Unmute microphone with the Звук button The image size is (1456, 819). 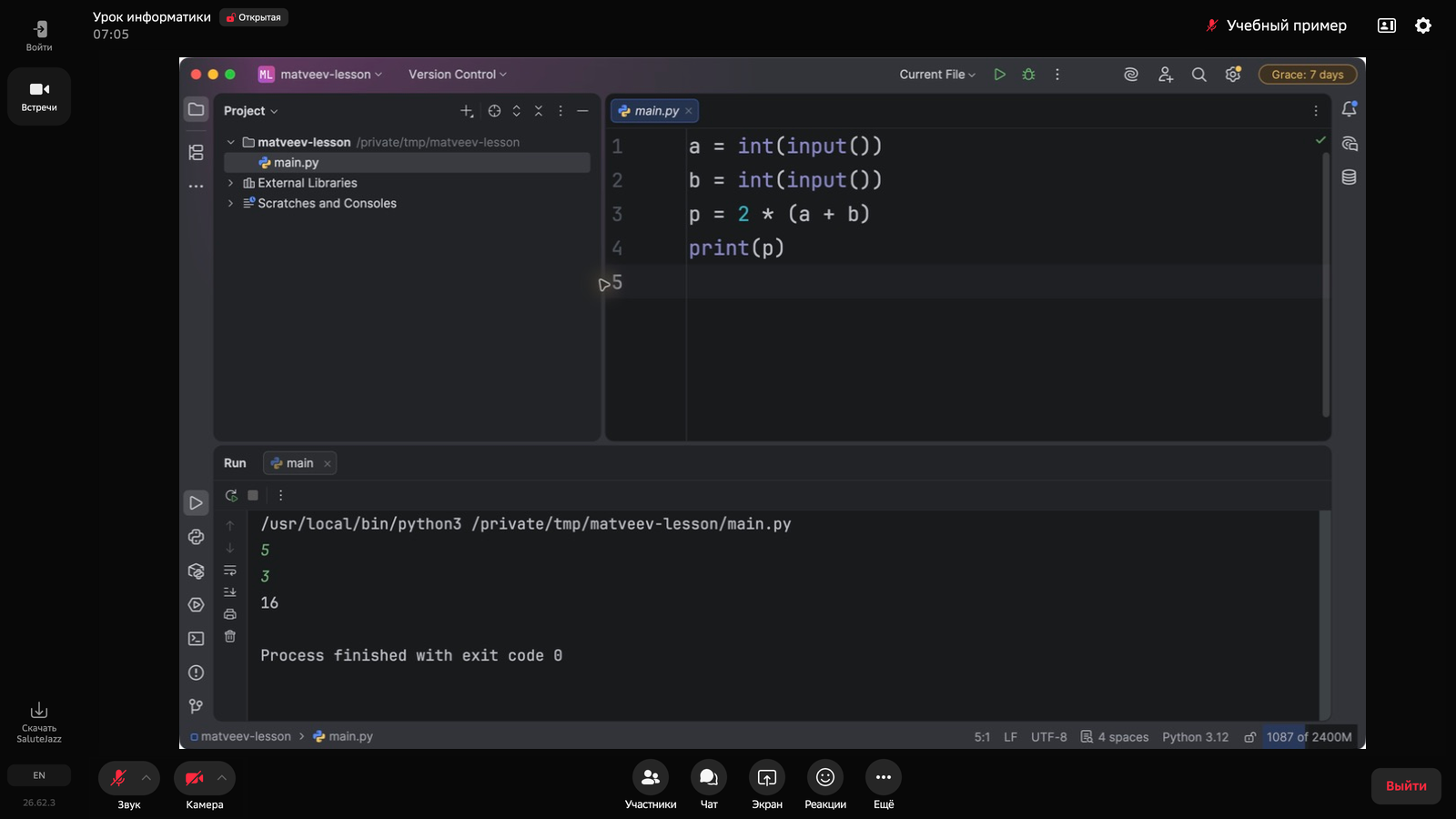(x=118, y=778)
